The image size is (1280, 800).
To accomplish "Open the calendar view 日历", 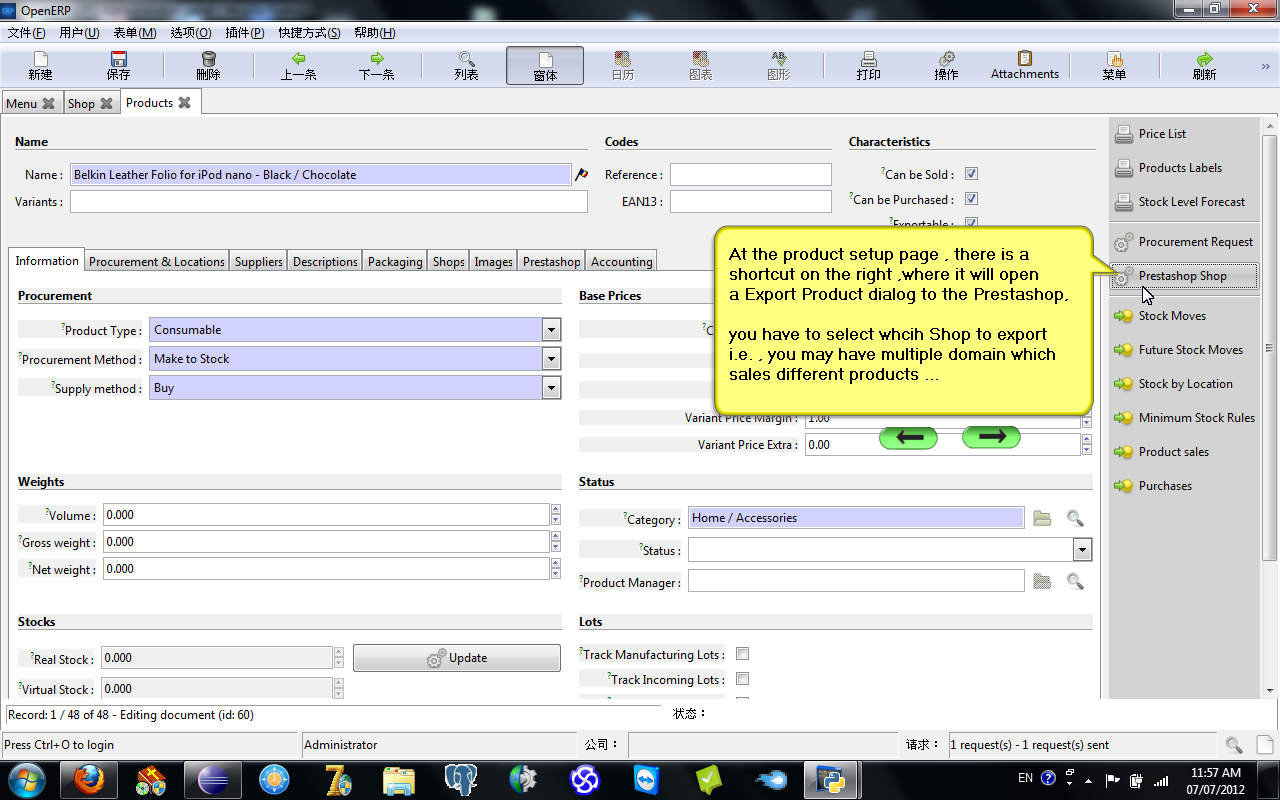I will (x=622, y=66).
